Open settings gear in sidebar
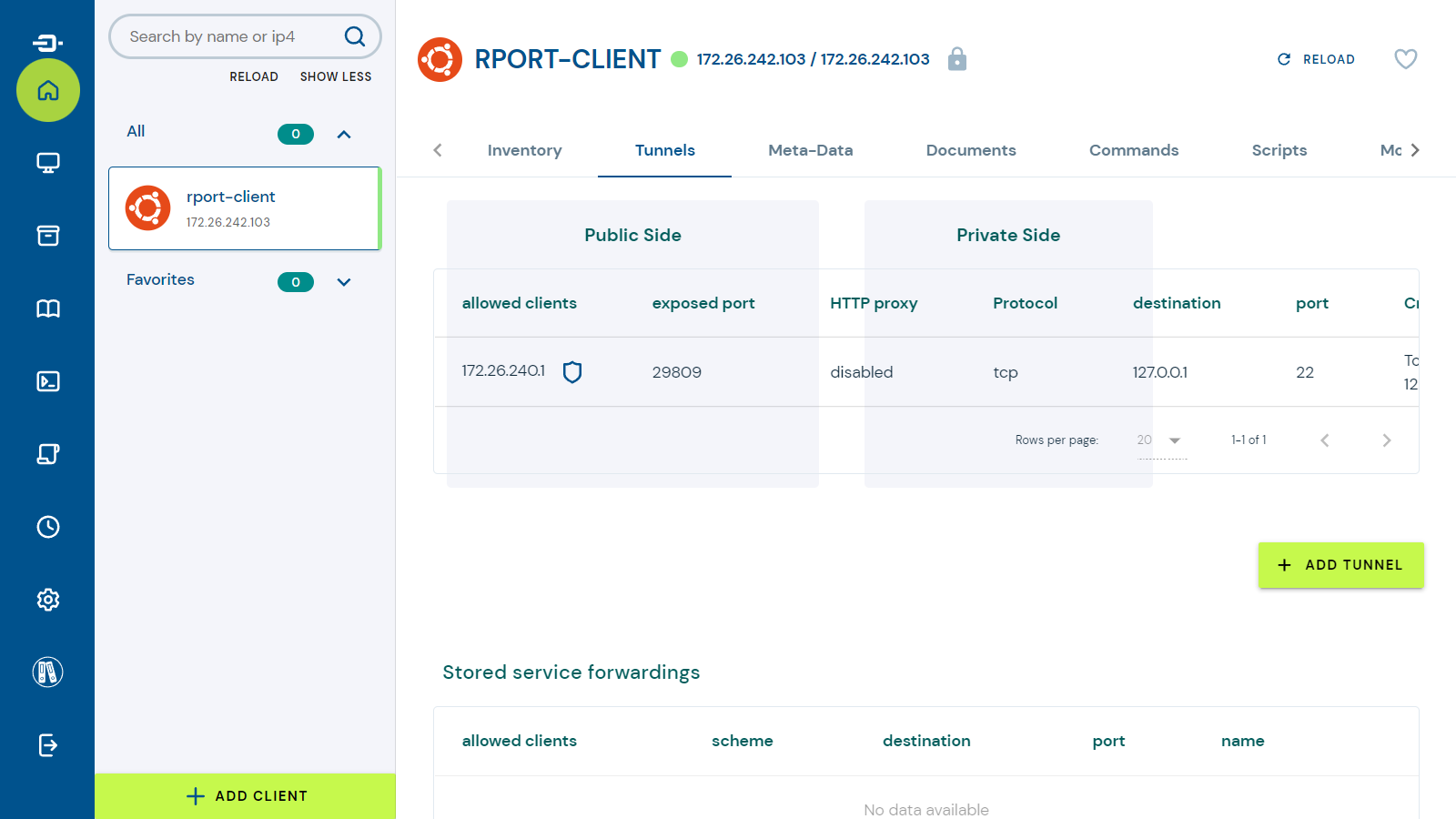The height and width of the screenshot is (819, 1456). point(48,600)
